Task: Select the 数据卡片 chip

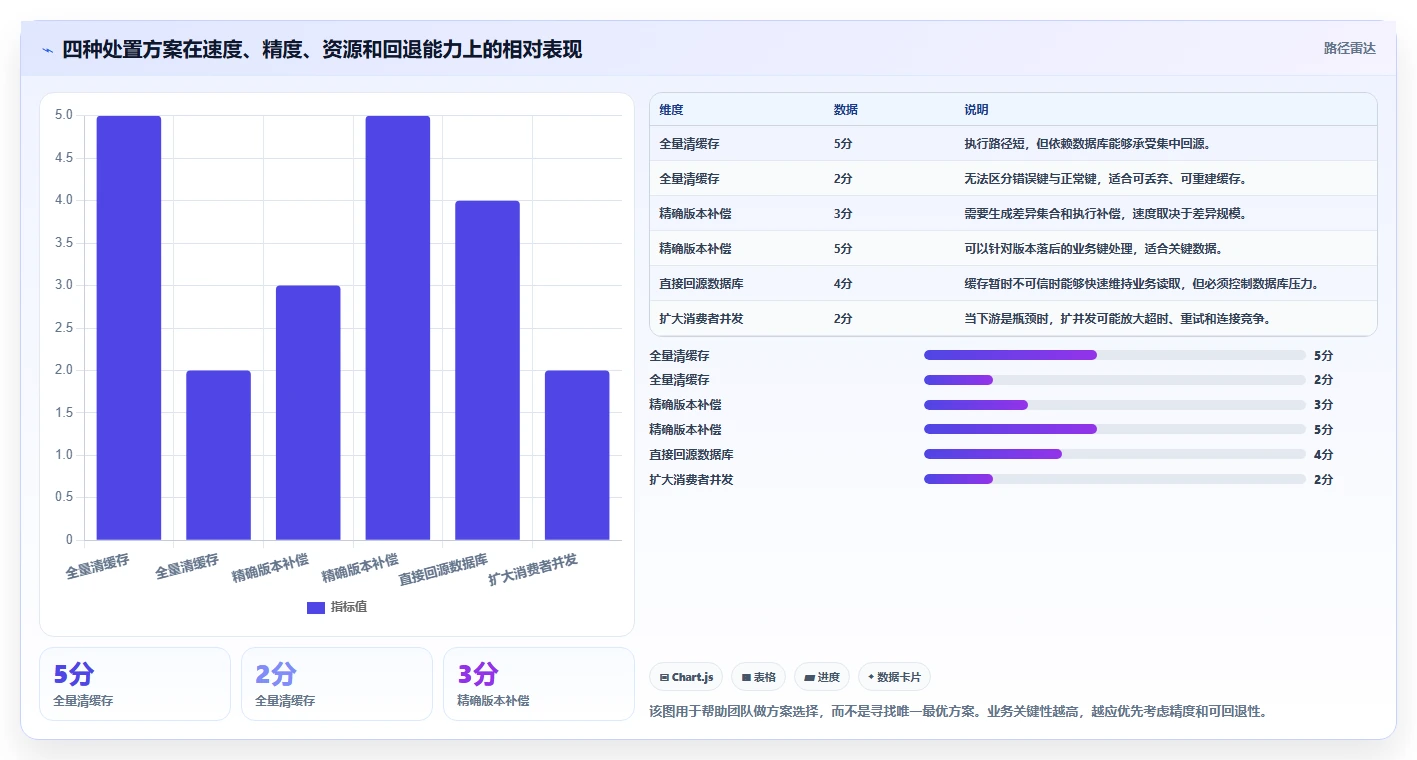Action: click(894, 677)
